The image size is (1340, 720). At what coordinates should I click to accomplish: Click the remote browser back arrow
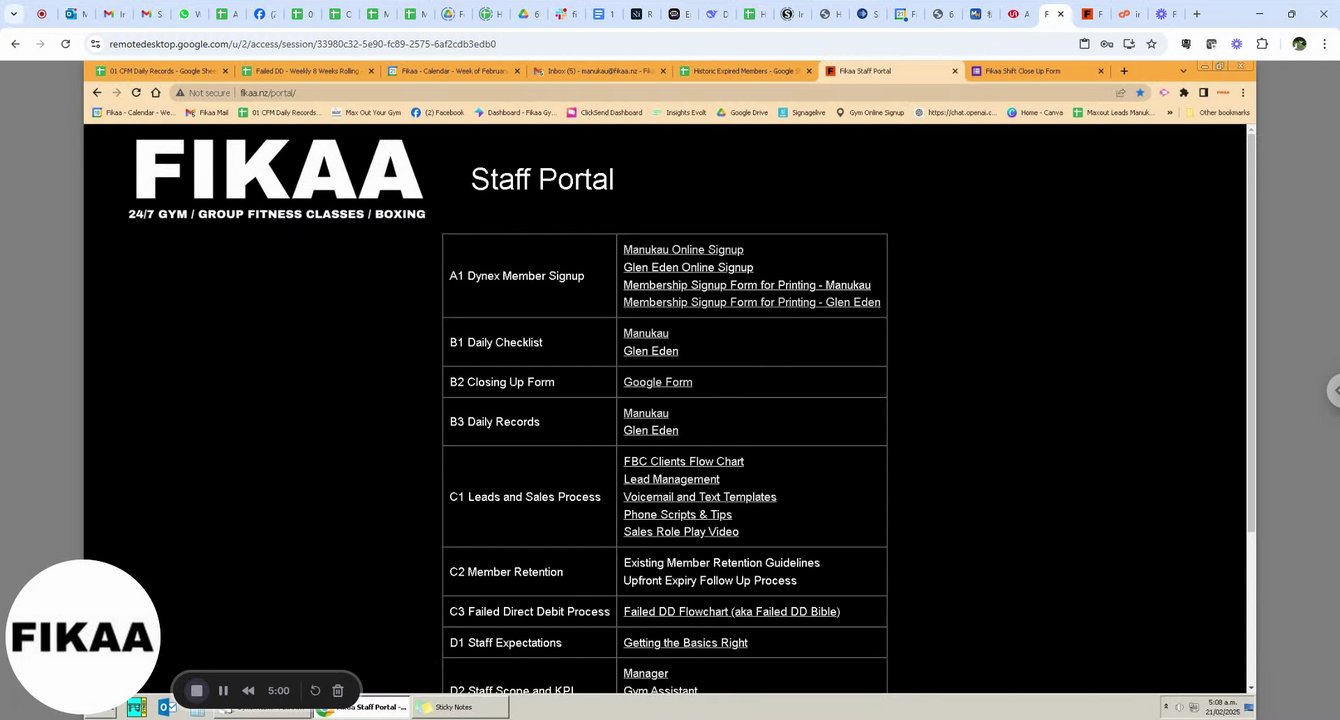(97, 93)
